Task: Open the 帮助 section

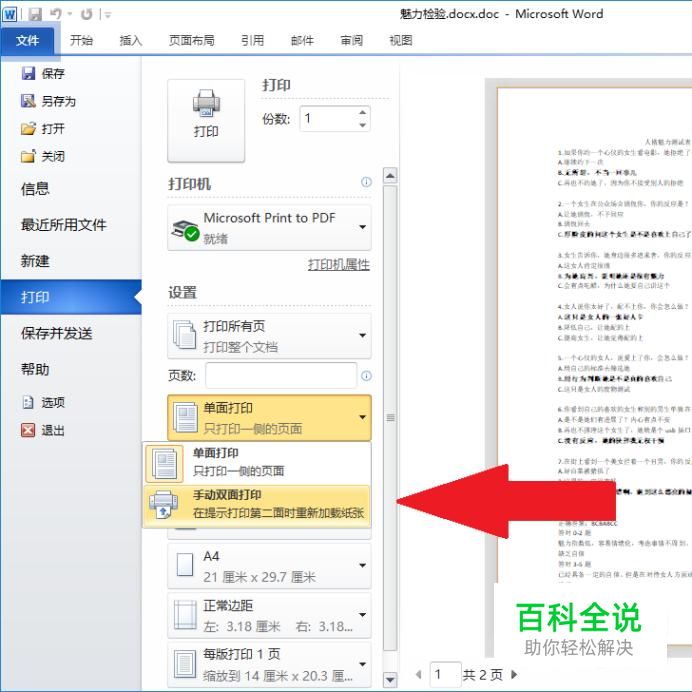Action: 35,369
